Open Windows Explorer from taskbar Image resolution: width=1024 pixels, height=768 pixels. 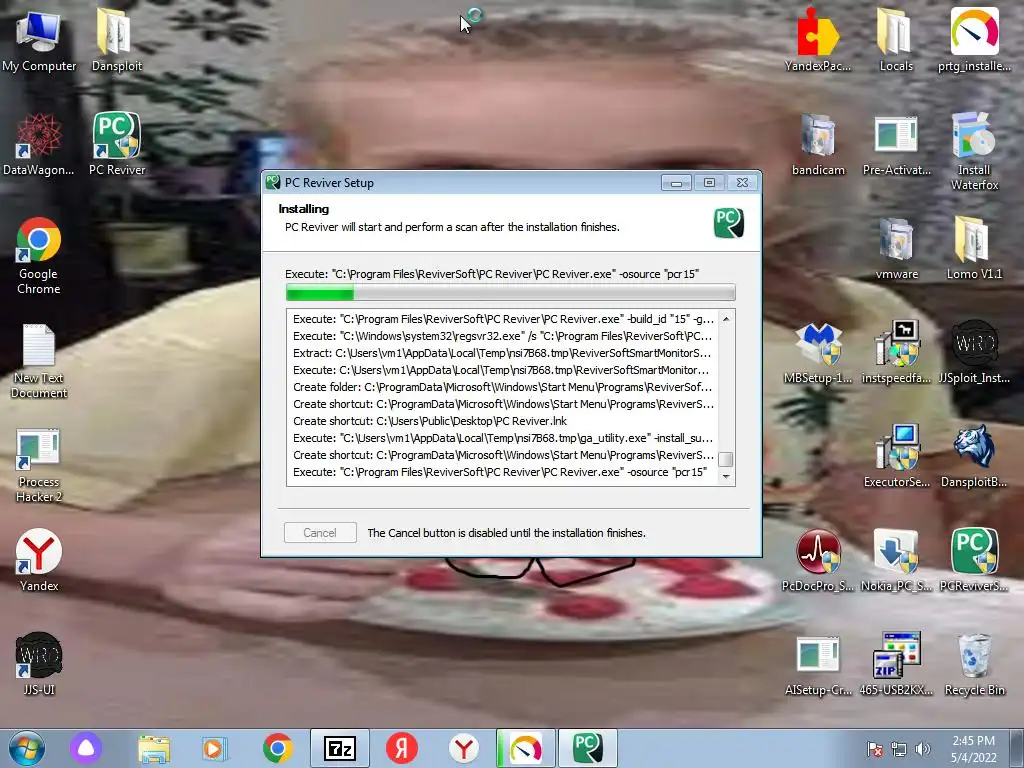tap(154, 748)
